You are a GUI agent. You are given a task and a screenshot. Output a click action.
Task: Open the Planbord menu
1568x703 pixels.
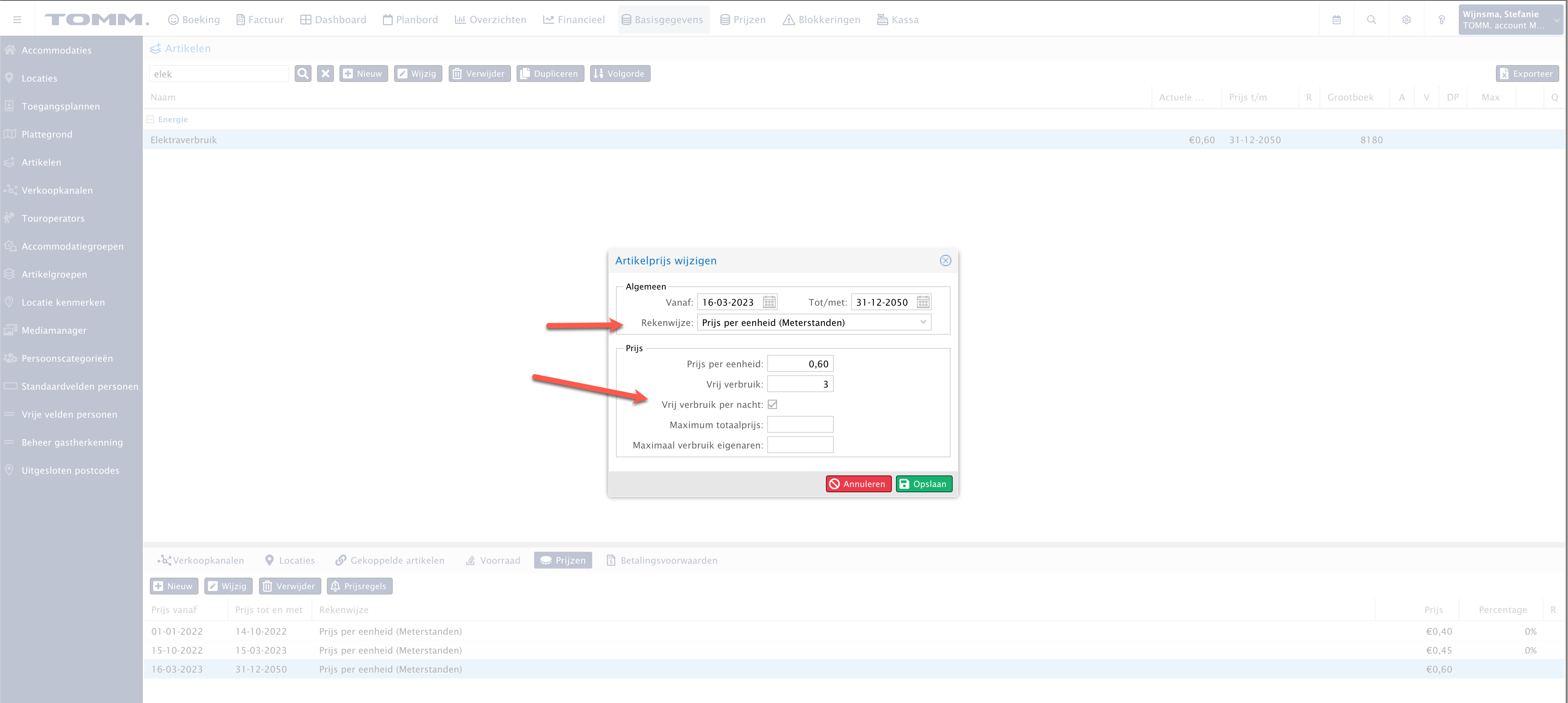(x=410, y=20)
